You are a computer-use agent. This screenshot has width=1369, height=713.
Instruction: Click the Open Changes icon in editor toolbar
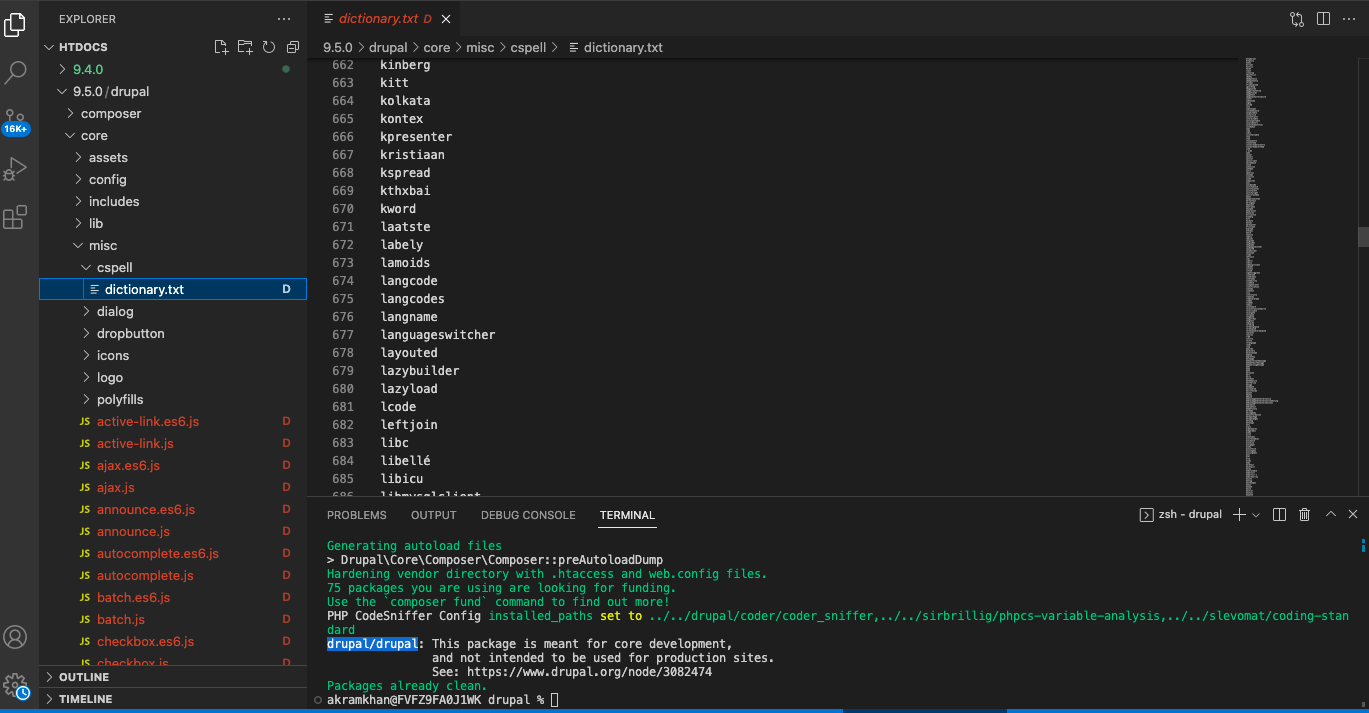[x=1297, y=18]
